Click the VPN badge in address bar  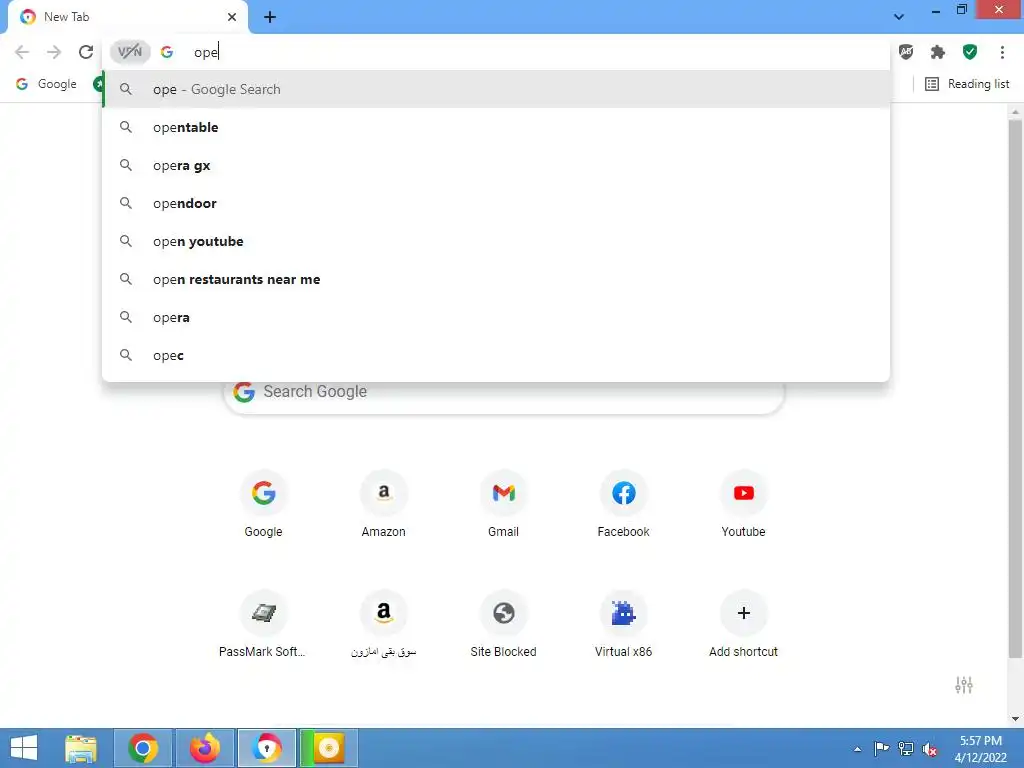tap(130, 52)
